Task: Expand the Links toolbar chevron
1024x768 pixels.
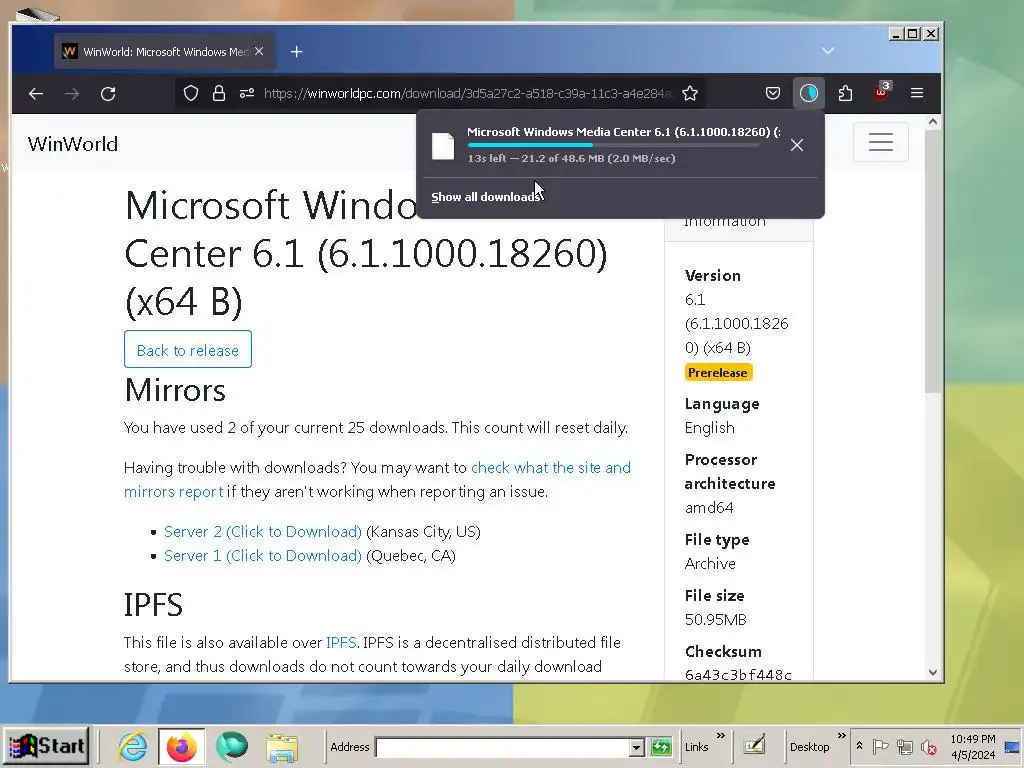Action: 720,736
